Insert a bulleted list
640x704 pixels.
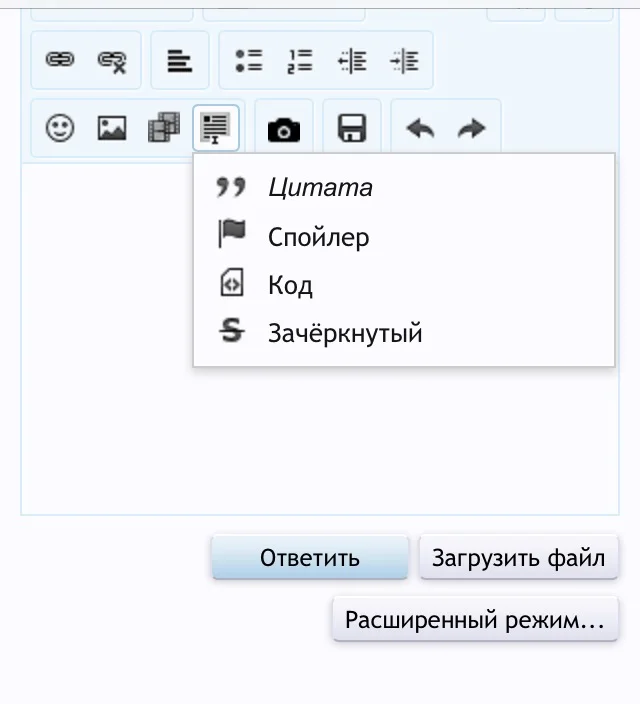pyautogui.click(x=249, y=61)
